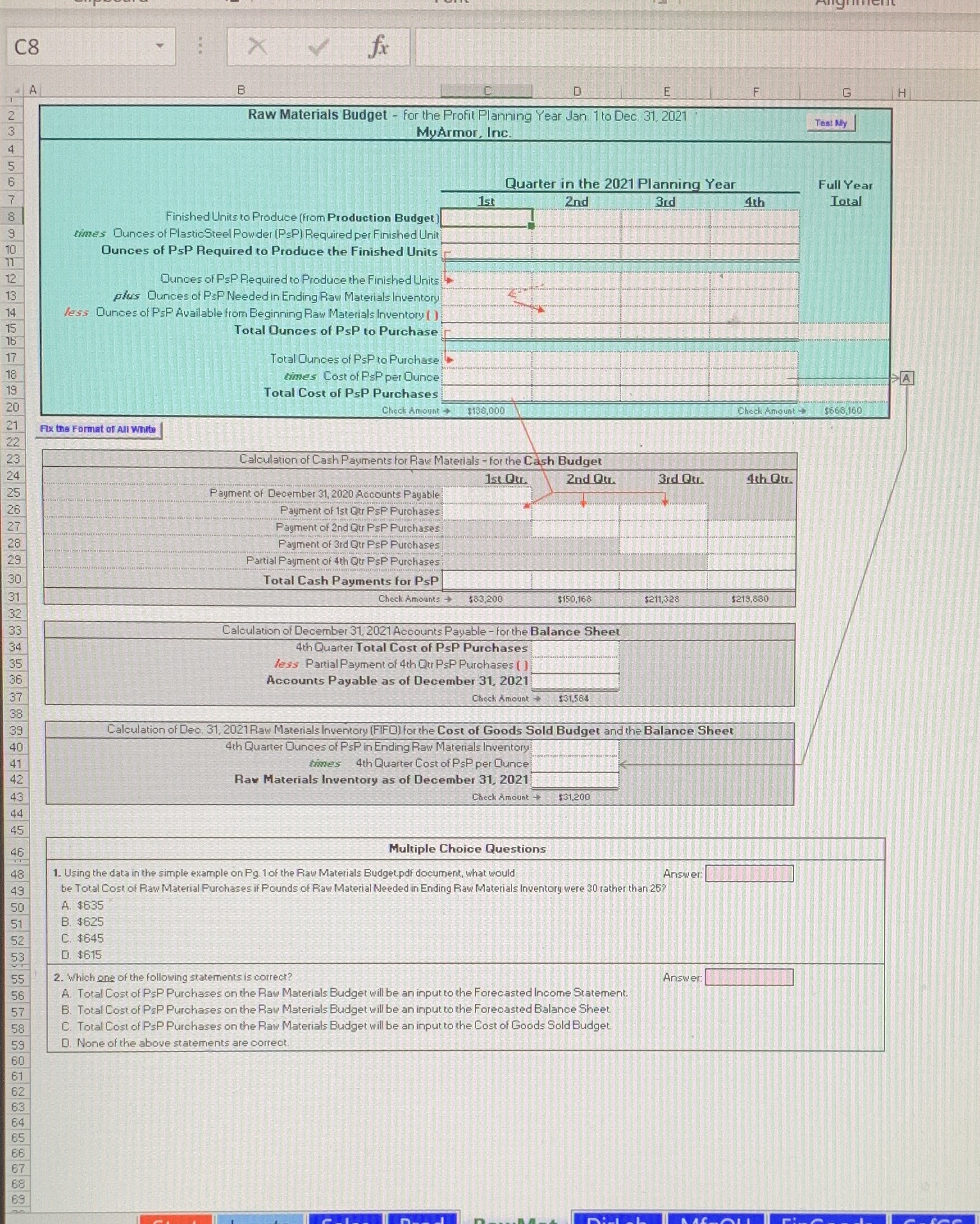Select row 8 header
980x1224 pixels.
point(12,217)
